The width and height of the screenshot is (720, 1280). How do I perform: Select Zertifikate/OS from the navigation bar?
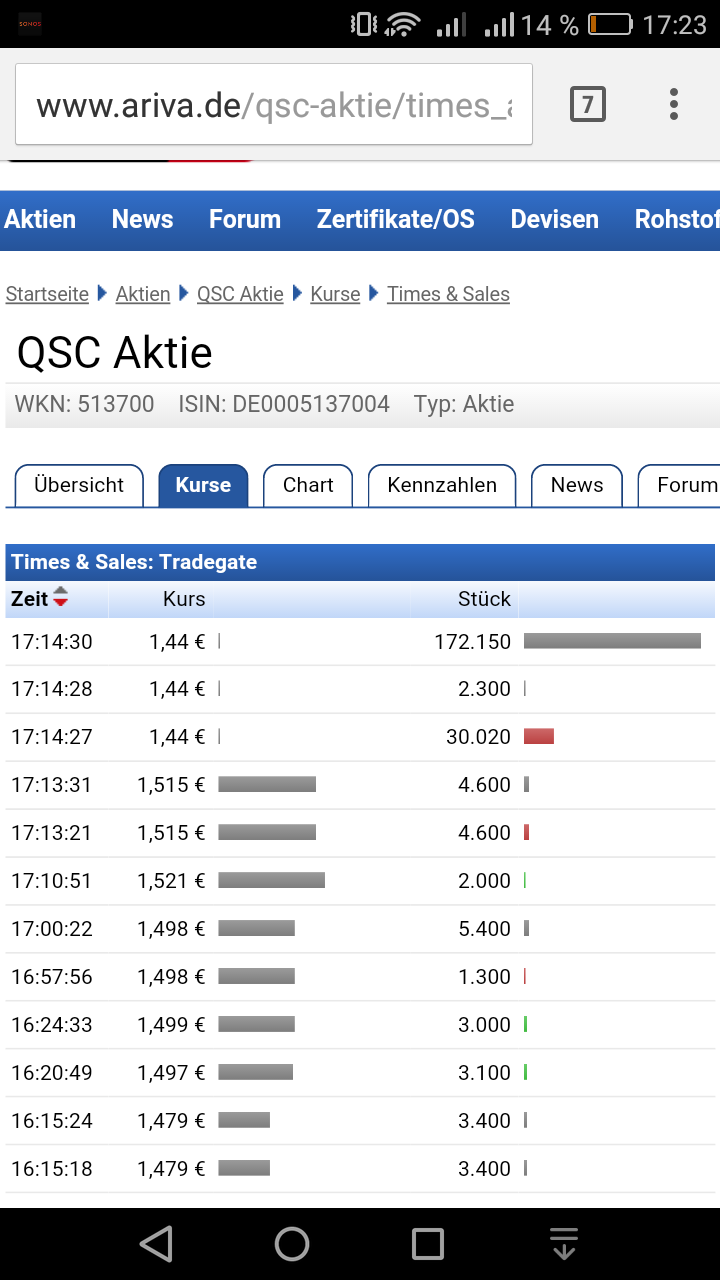[395, 219]
